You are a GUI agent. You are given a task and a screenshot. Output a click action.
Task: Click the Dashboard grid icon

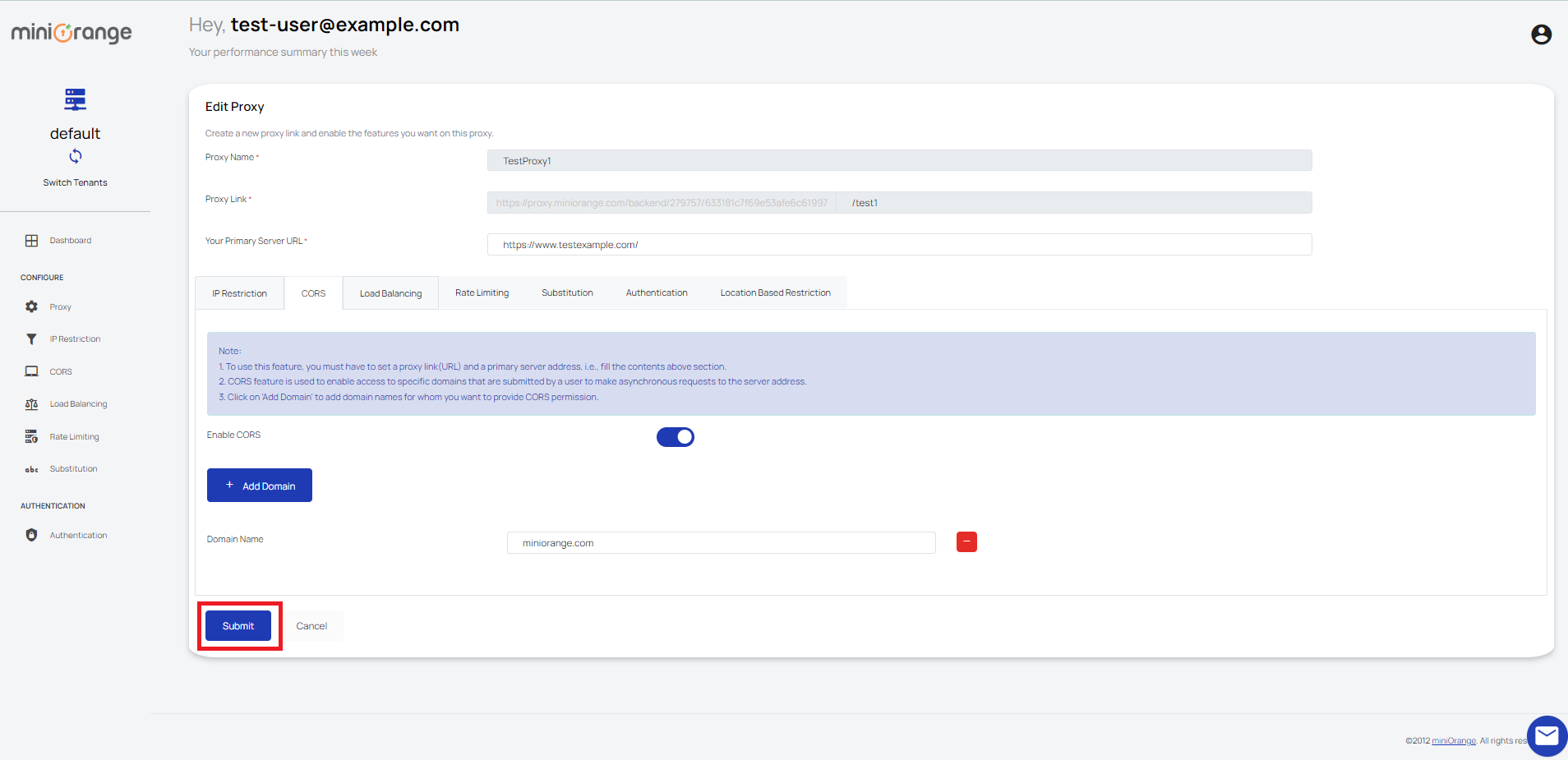31,241
